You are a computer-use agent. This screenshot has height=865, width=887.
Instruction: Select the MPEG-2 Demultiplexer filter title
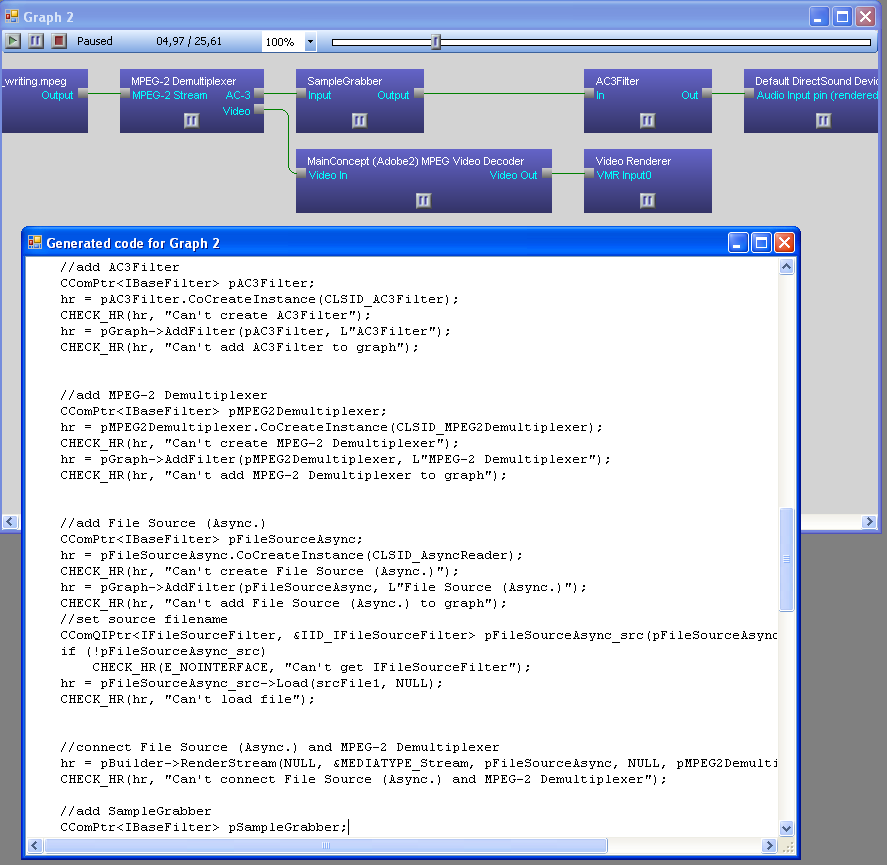183,81
